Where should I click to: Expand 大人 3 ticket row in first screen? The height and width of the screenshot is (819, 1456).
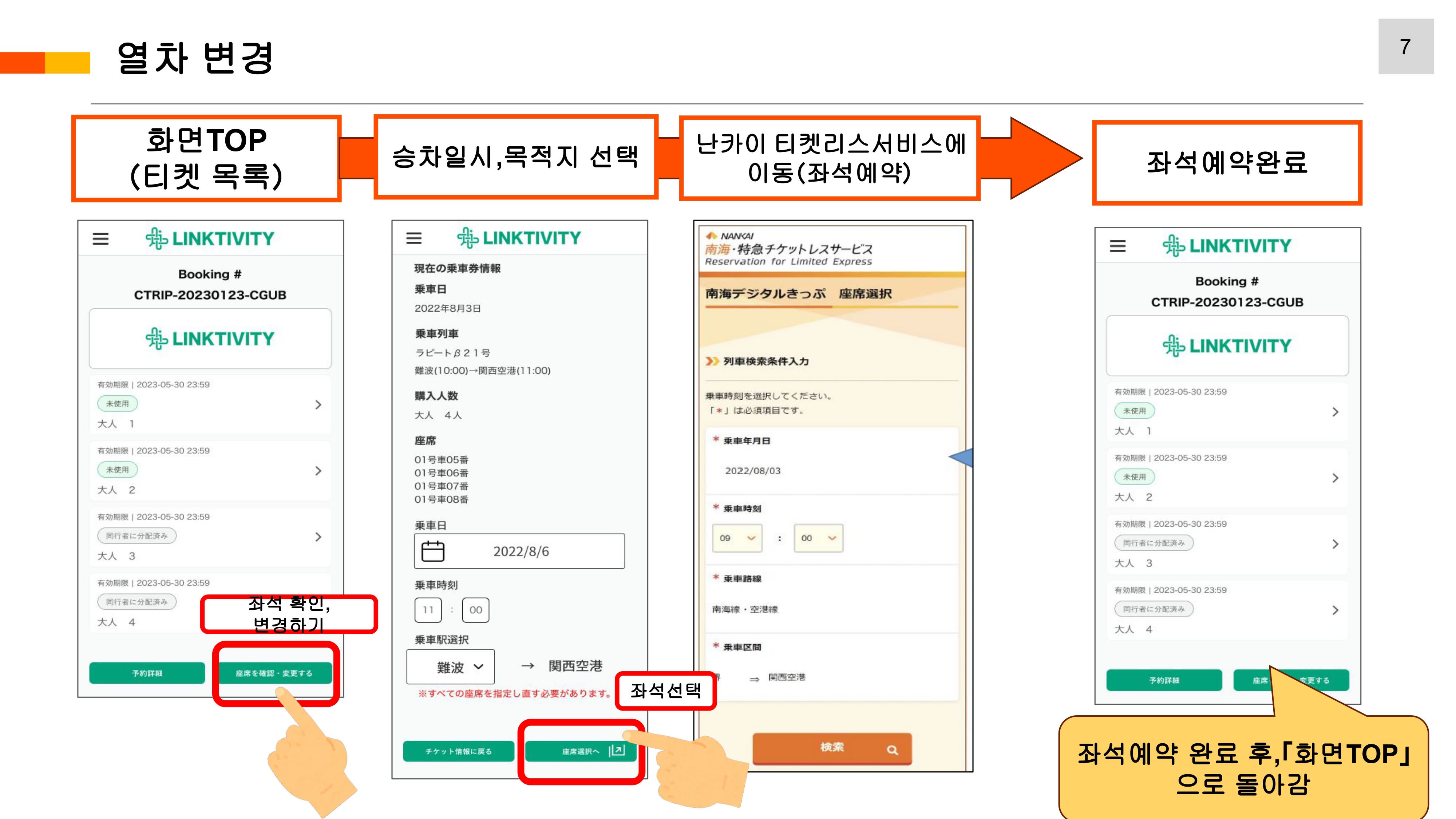tap(318, 537)
